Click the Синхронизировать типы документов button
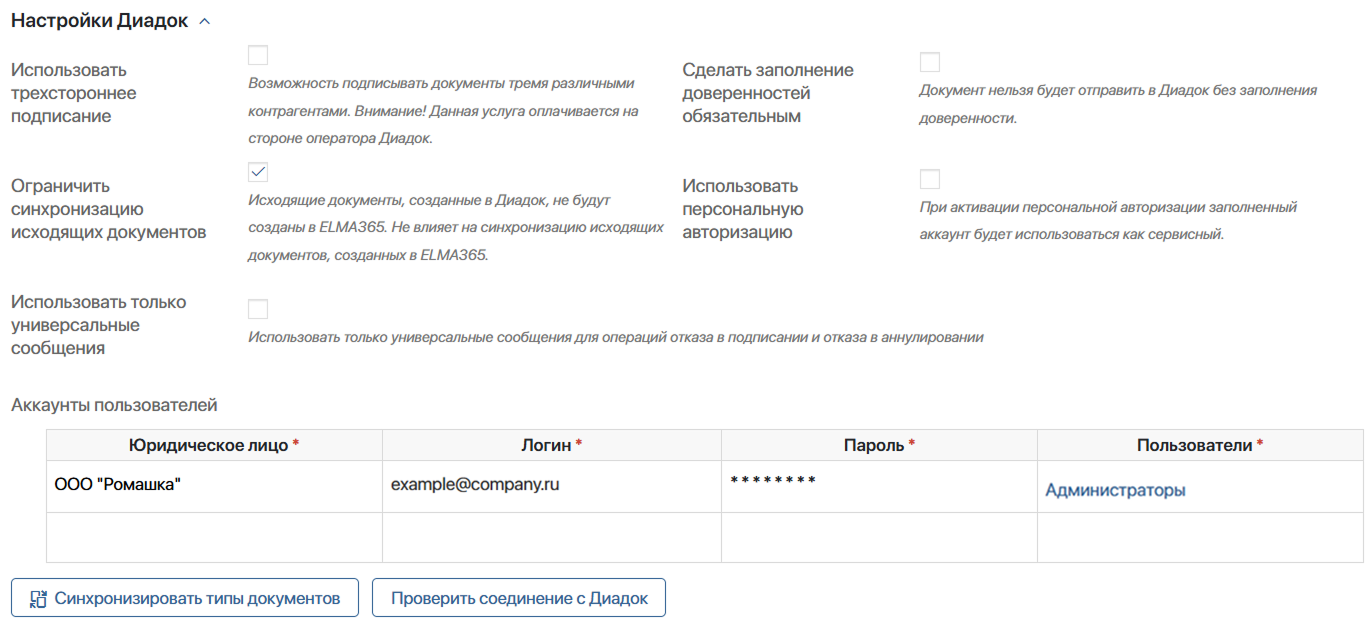 (185, 598)
